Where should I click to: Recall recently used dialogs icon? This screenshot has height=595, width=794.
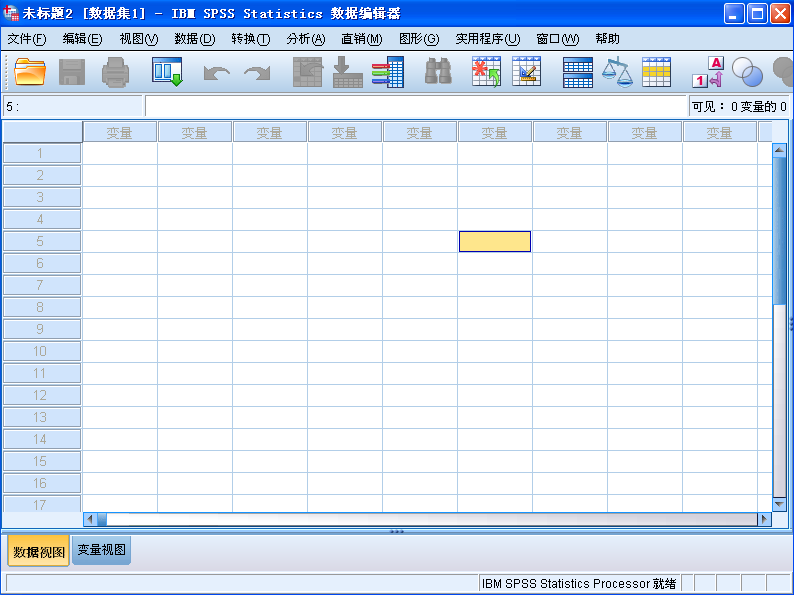167,72
